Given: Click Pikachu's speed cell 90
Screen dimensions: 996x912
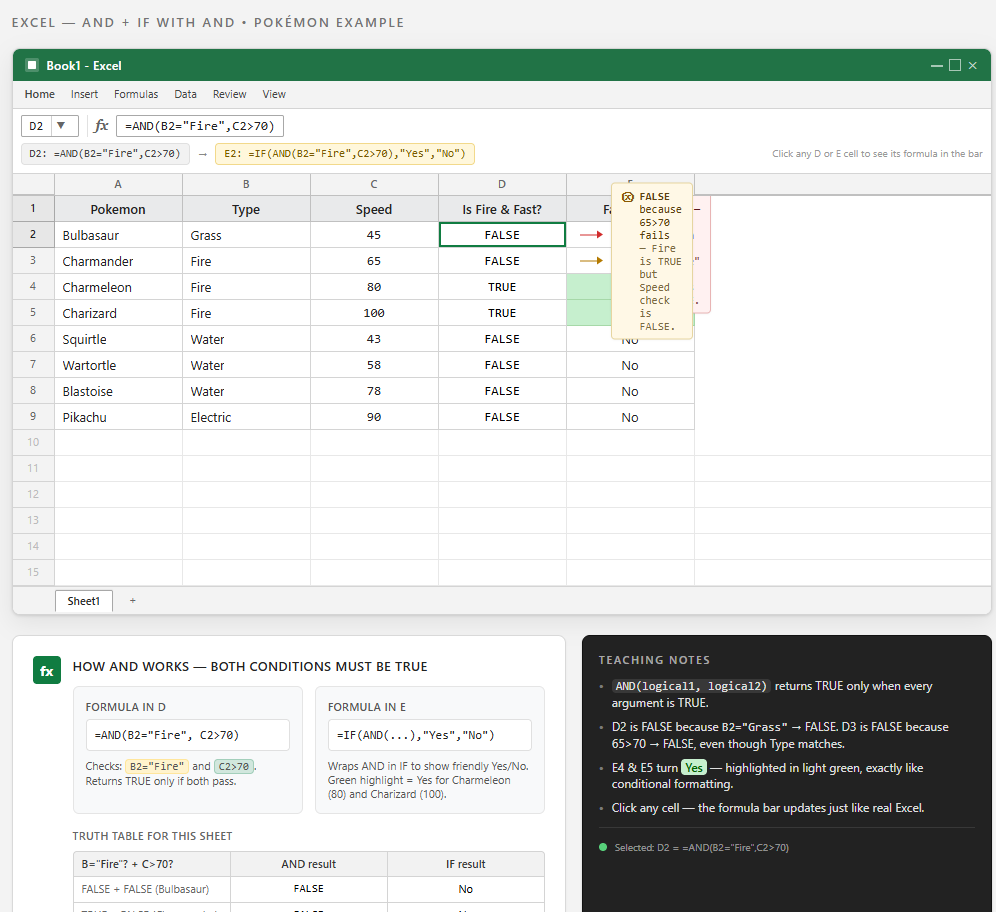Looking at the screenshot, I should tap(374, 417).
